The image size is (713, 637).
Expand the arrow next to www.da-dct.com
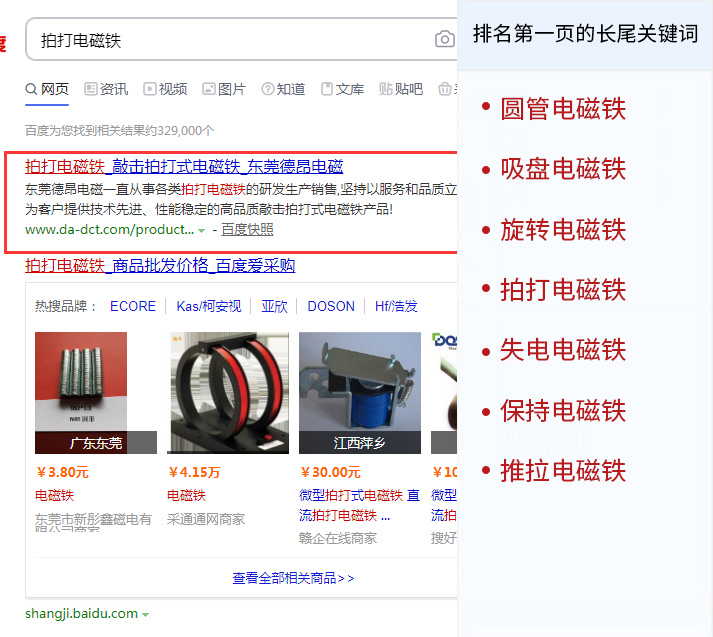202,230
